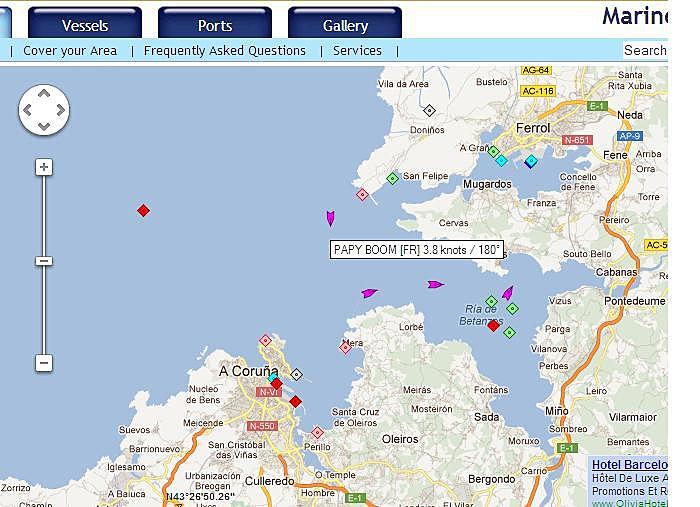Open the Services link
The height and width of the screenshot is (507, 700).
tap(358, 51)
